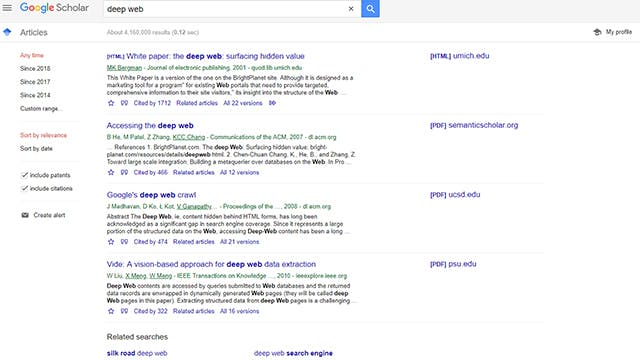Screen dimensions: 640x360
Task: Open Related articles for Vide result
Action: 193,311
